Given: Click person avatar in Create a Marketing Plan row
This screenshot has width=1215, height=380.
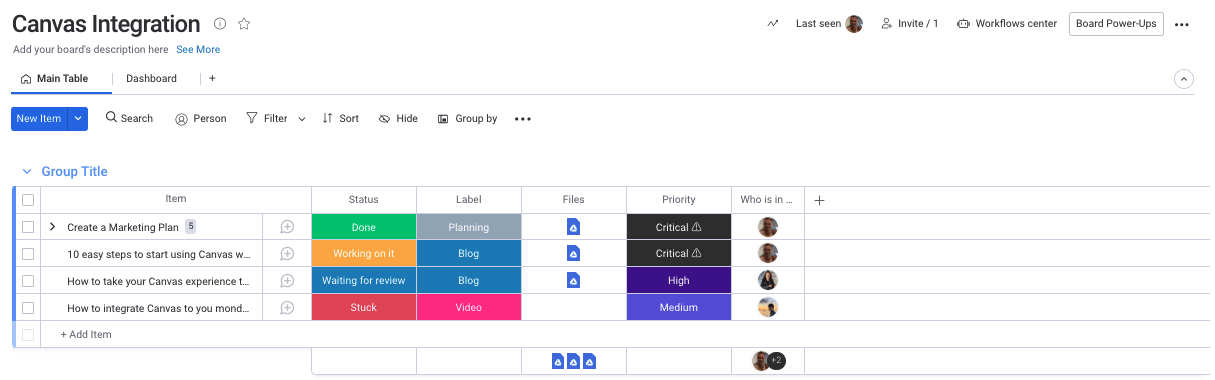Looking at the screenshot, I should click(x=768, y=227).
